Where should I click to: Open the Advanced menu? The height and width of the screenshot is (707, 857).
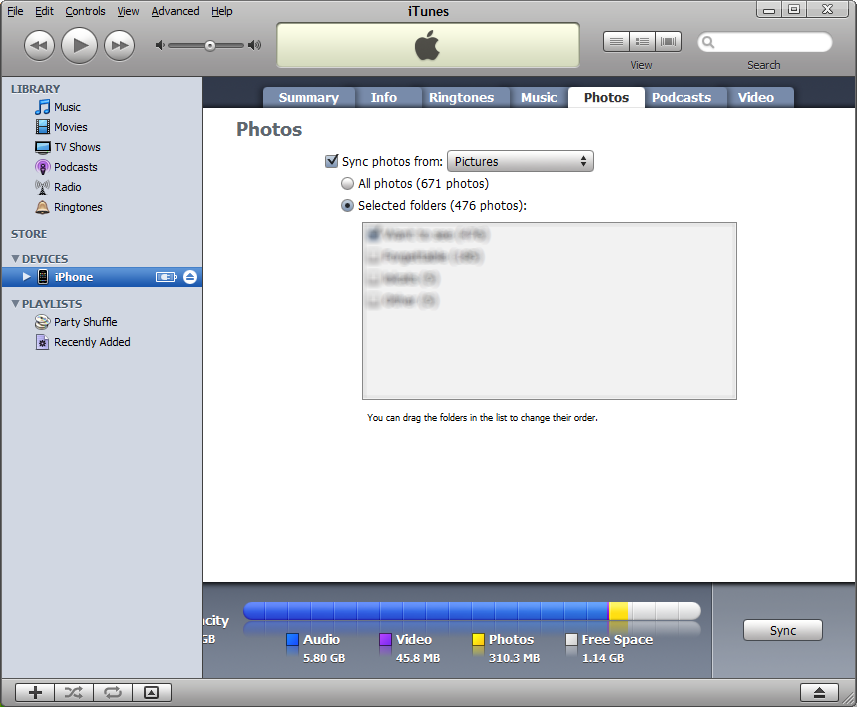pos(175,11)
